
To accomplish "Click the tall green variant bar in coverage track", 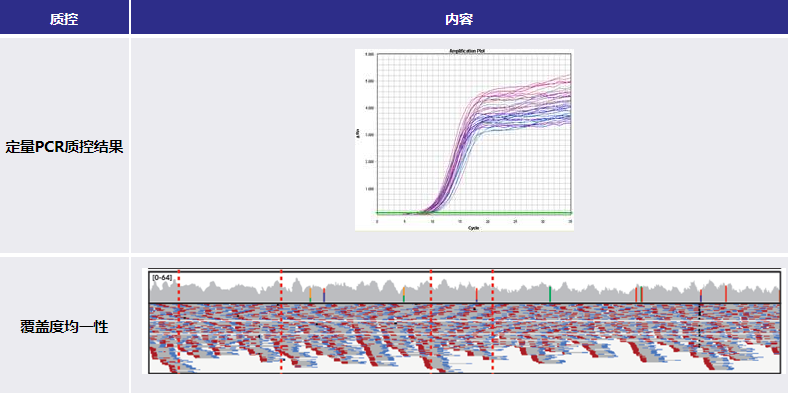I will click(x=550, y=294).
